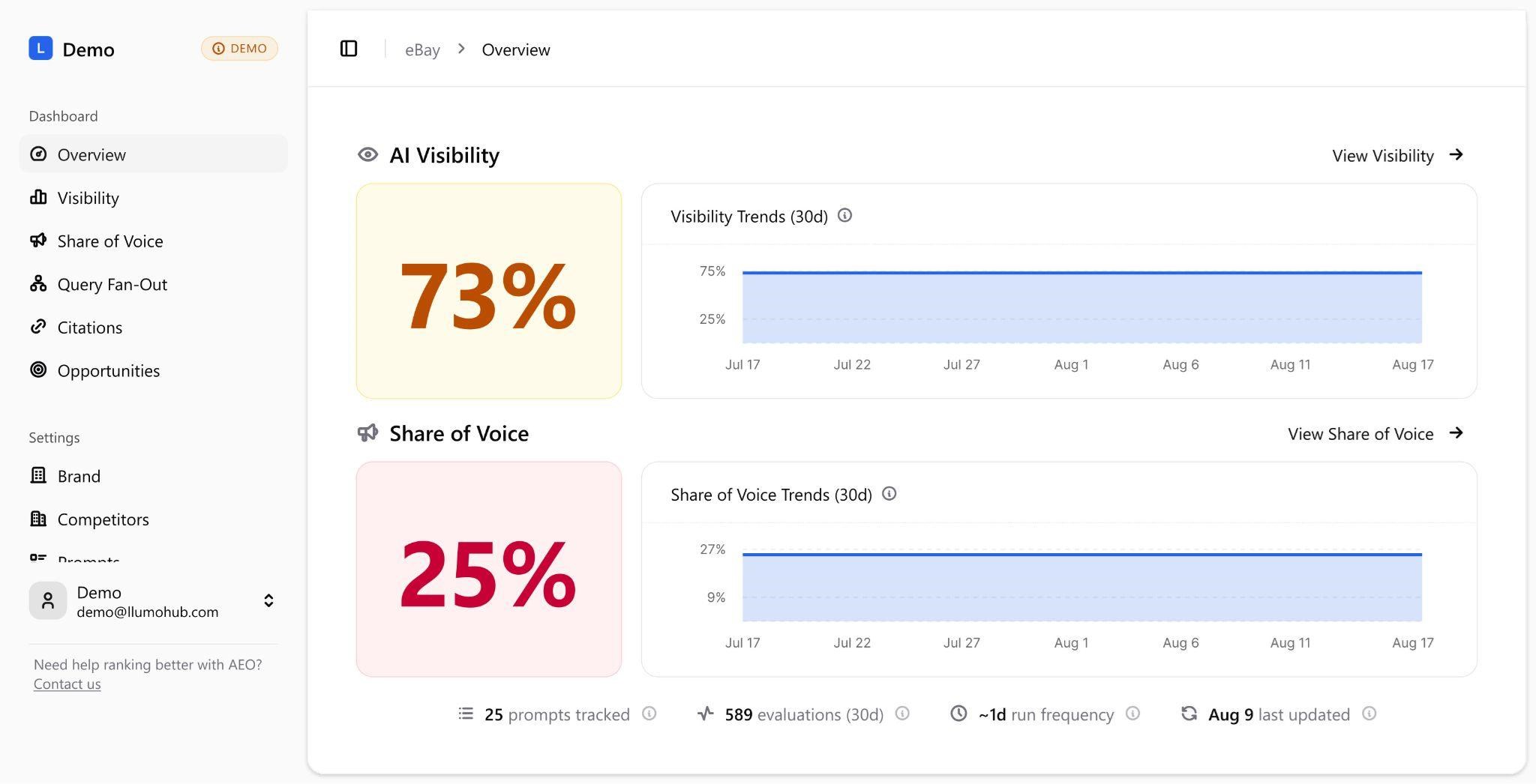
Task: Click View Visibility arrow link
Action: (x=1398, y=155)
